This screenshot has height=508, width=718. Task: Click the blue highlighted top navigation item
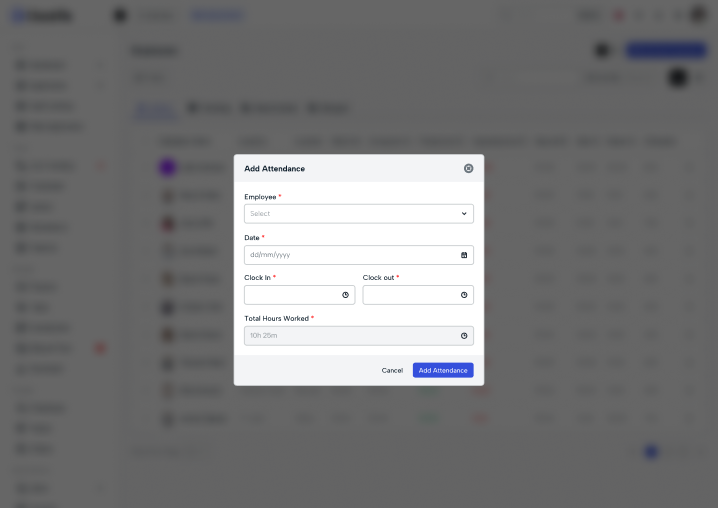pos(217,15)
